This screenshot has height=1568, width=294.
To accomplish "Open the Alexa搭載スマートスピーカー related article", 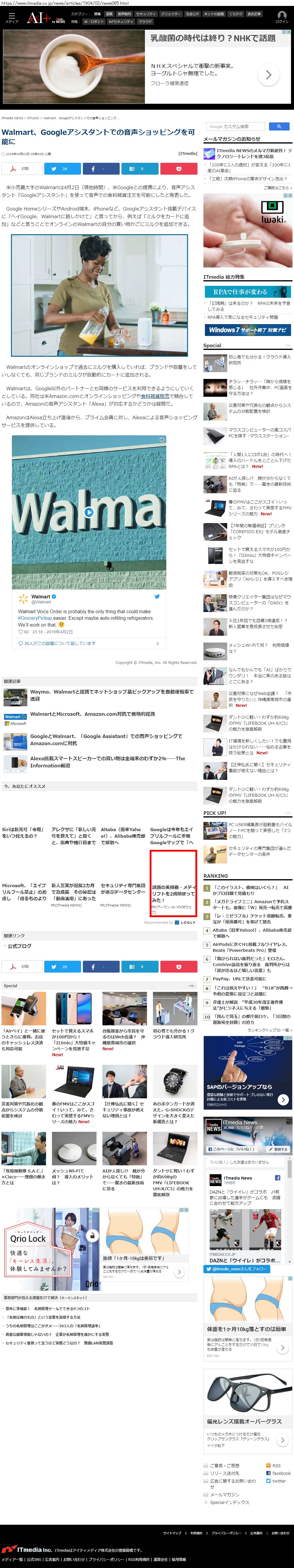I will click(107, 762).
